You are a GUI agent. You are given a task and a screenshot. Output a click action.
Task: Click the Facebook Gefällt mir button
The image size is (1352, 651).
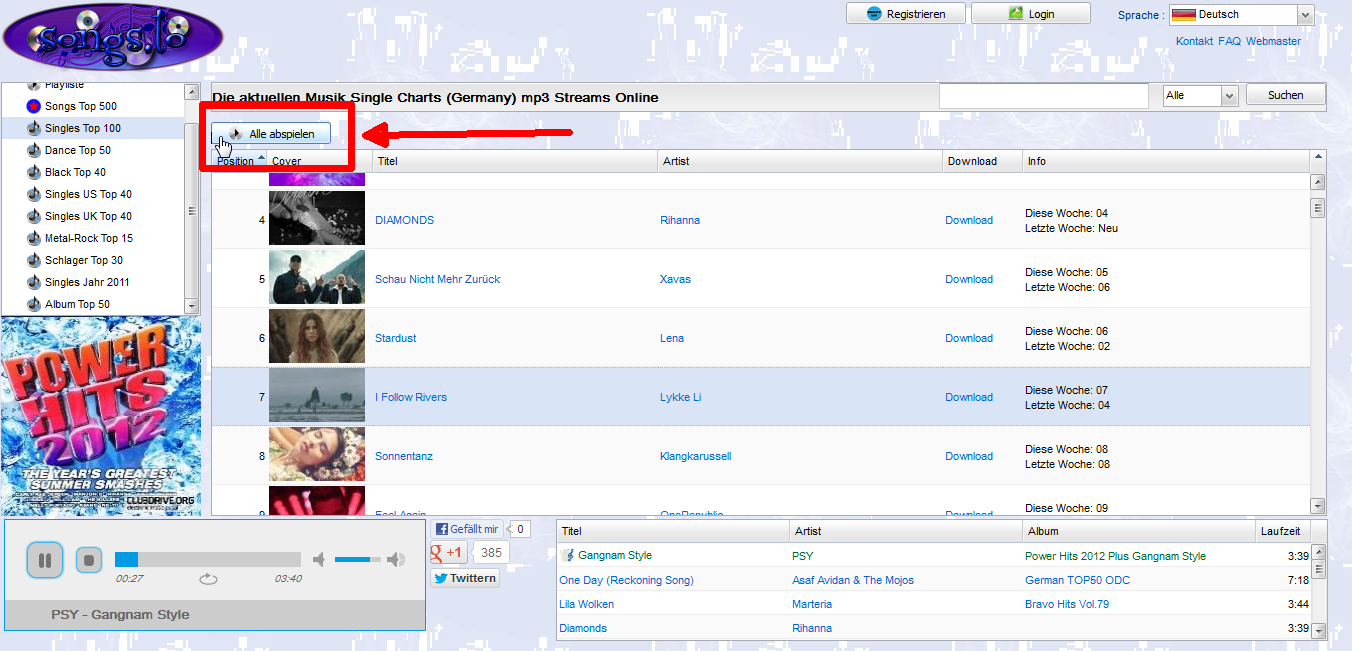pyautogui.click(x=467, y=529)
